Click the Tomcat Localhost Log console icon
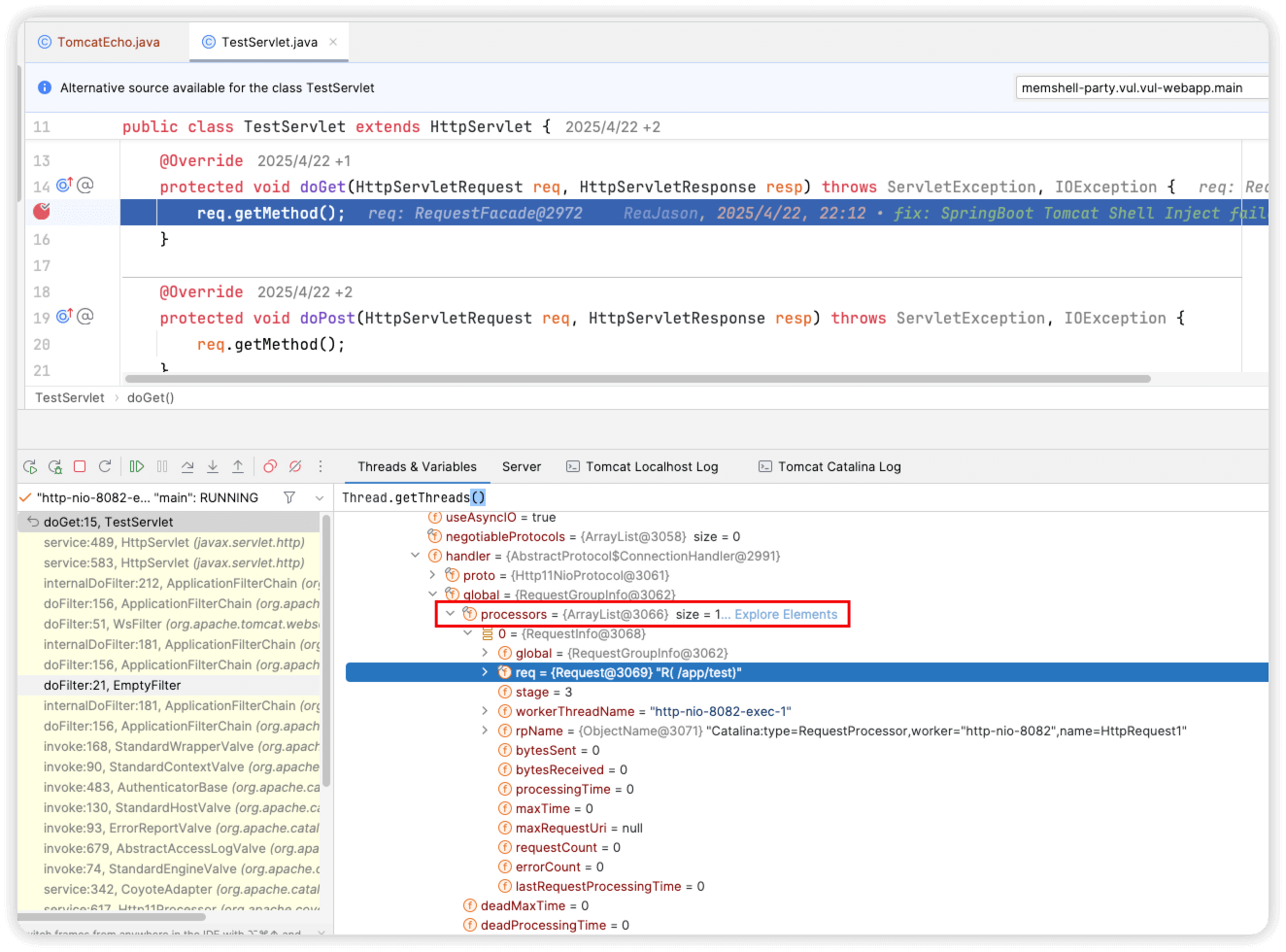 pyautogui.click(x=573, y=466)
